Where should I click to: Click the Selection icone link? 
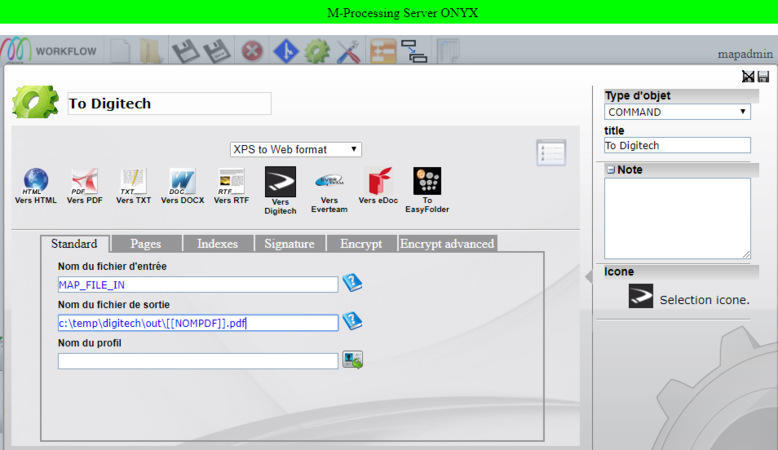tap(705, 300)
